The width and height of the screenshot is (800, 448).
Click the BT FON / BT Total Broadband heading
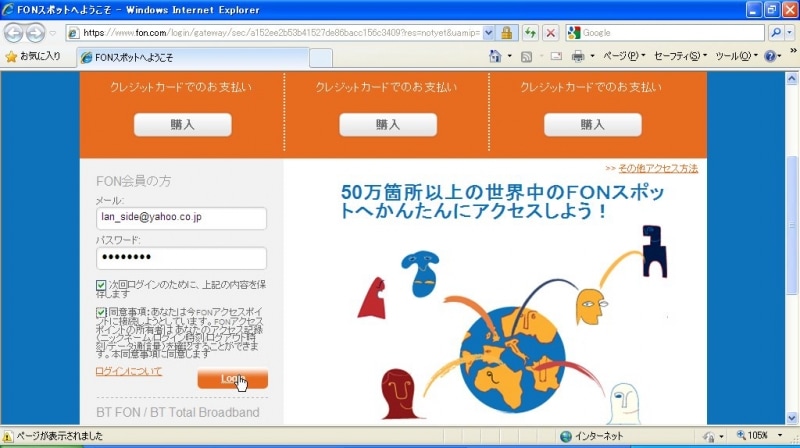click(x=178, y=412)
